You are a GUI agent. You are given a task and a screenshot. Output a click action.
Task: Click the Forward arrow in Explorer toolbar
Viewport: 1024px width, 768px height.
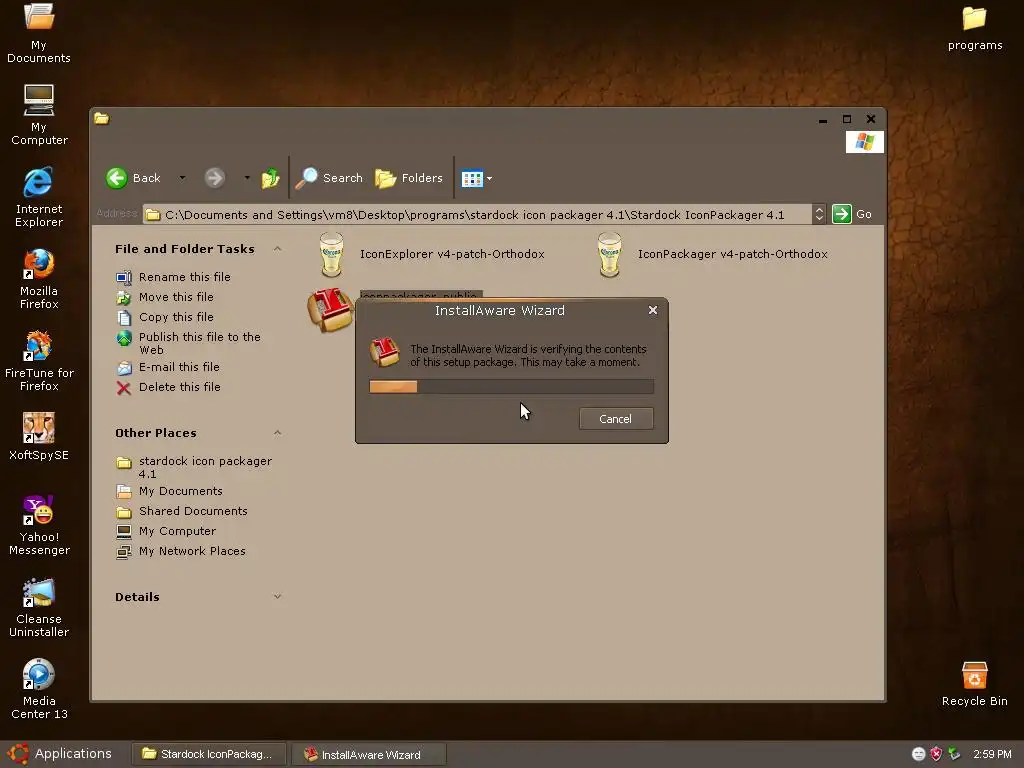[214, 178]
